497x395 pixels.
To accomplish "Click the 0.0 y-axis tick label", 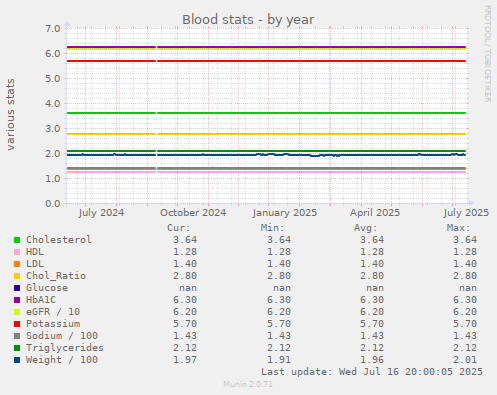I will [x=53, y=204].
